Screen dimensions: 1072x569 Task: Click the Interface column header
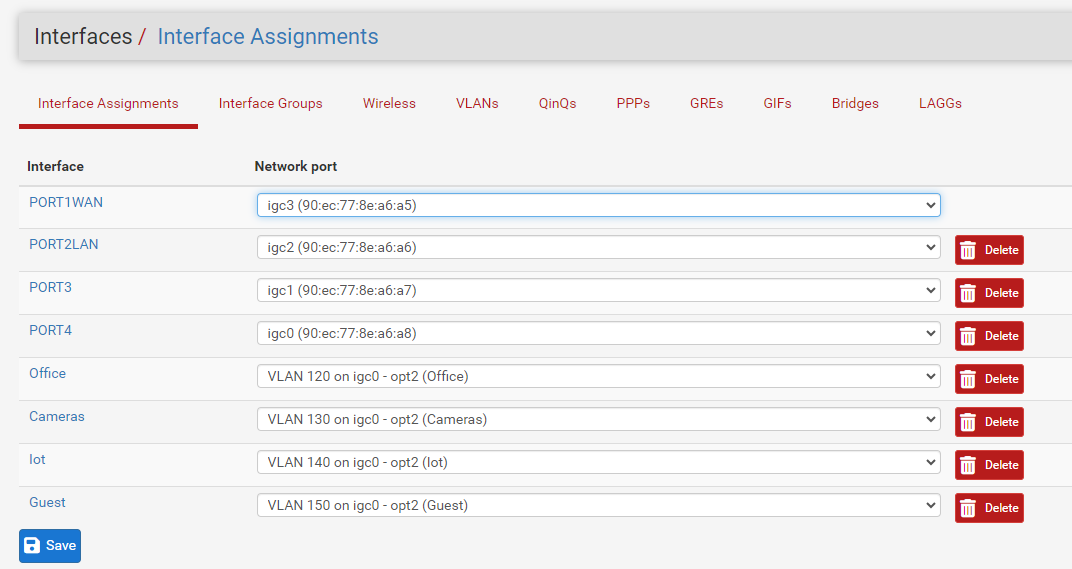(55, 166)
